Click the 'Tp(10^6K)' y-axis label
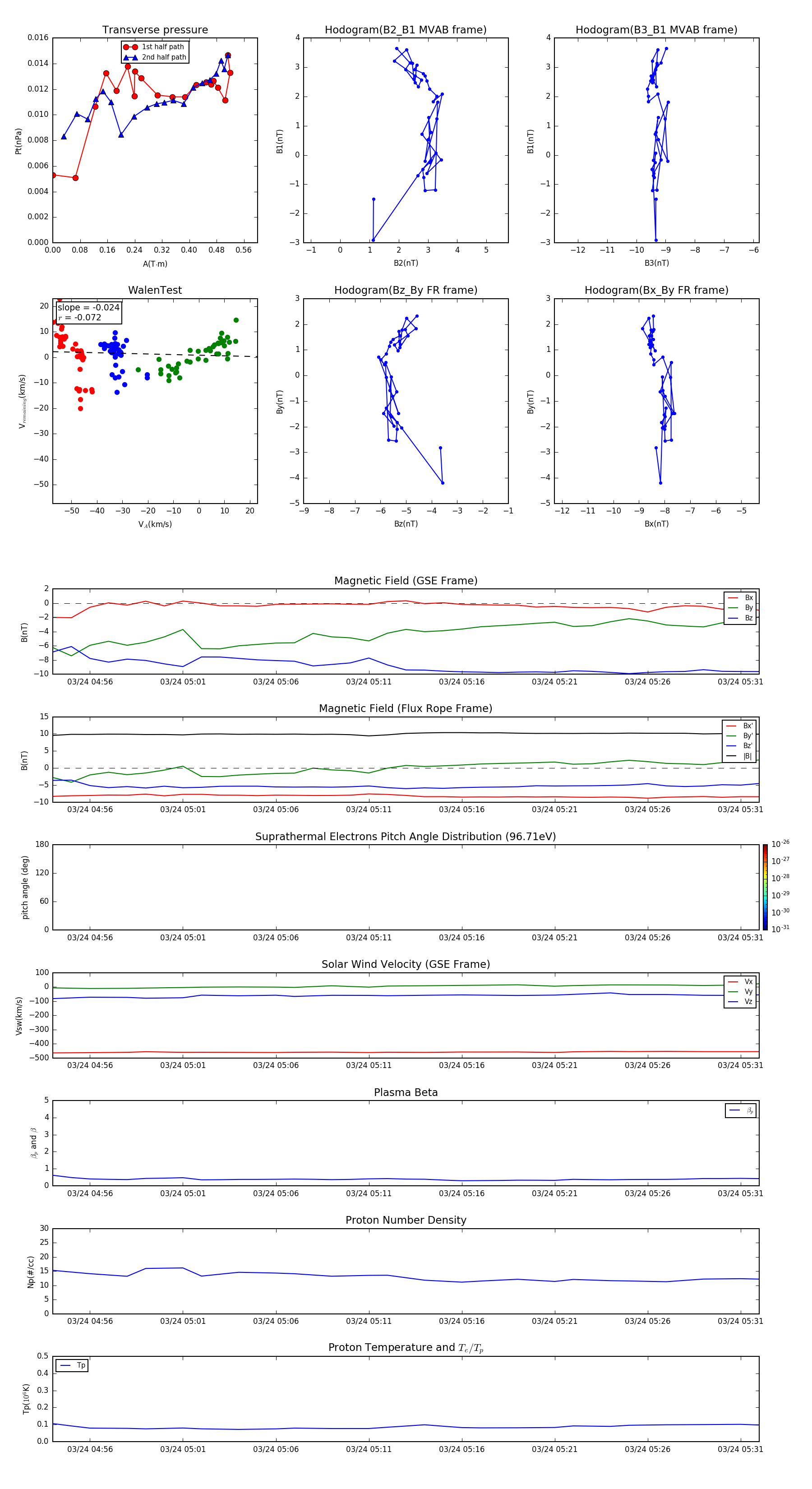Screen dimensions: 812x1489 coord(26,1399)
